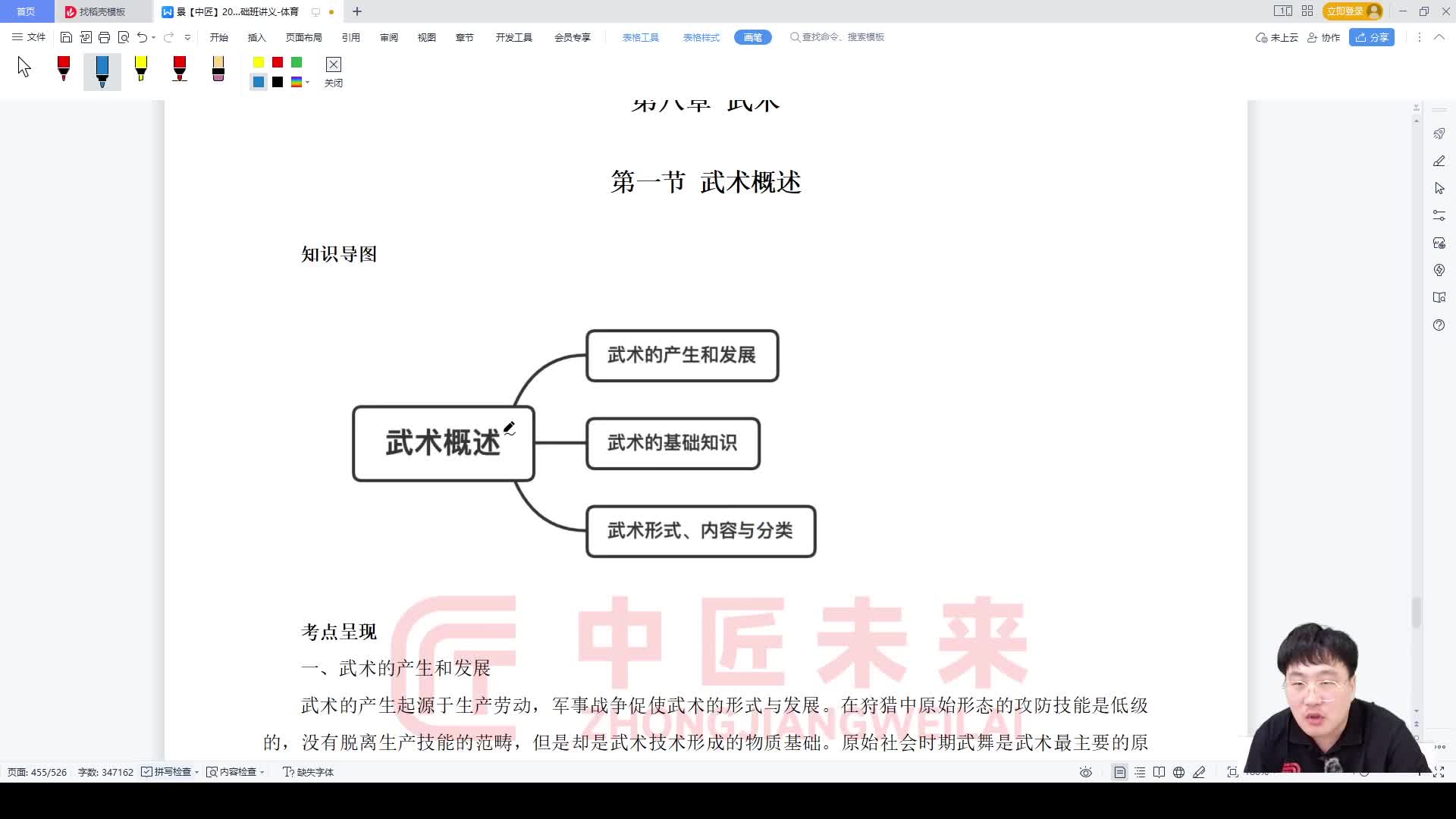Switch to read mode in the status bar

pyautogui.click(x=1159, y=771)
